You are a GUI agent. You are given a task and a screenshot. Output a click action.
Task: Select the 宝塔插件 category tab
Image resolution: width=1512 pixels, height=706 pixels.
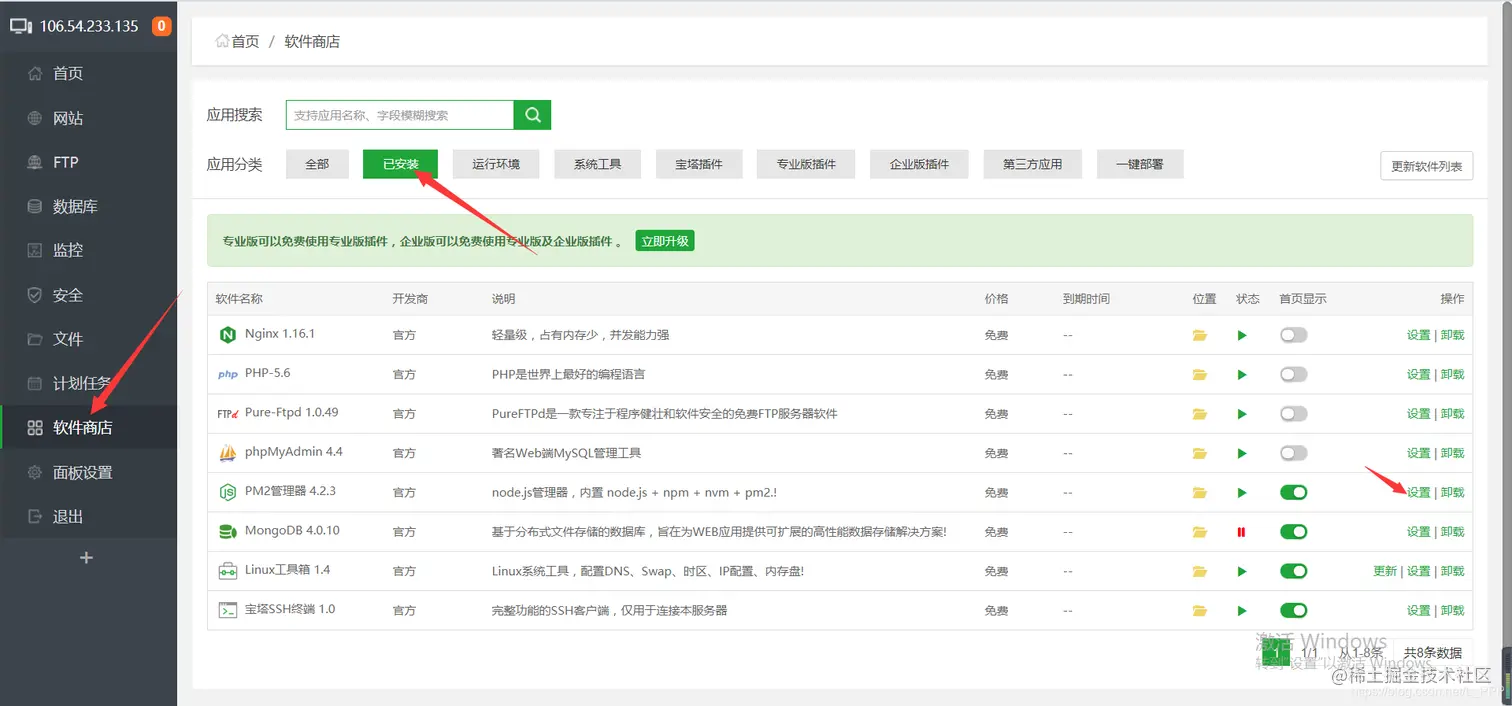point(699,164)
